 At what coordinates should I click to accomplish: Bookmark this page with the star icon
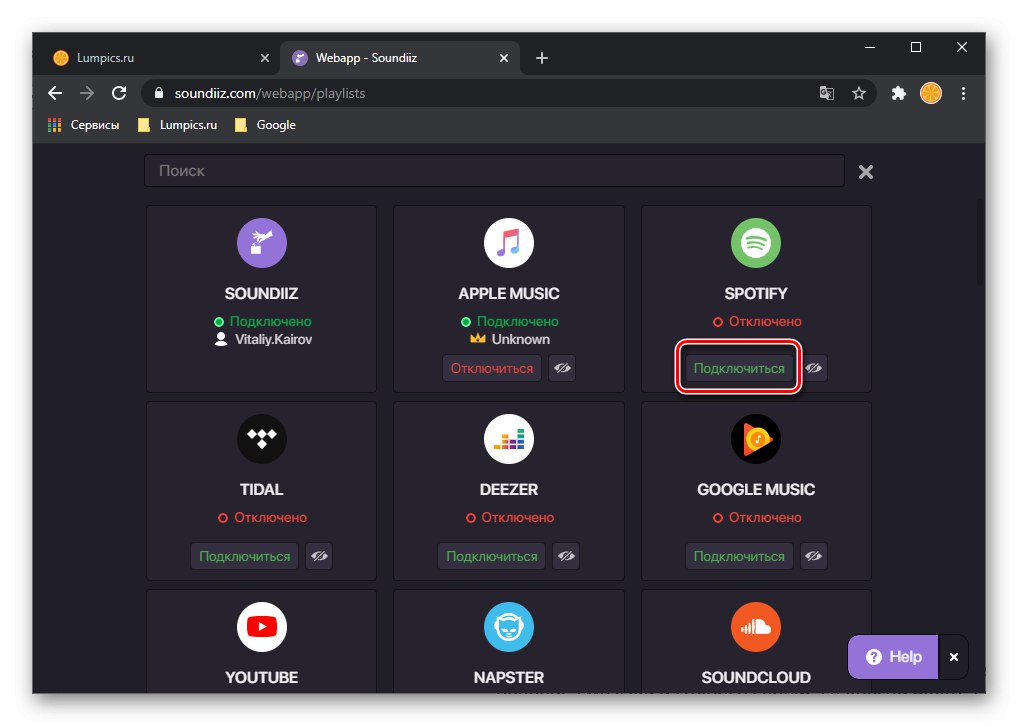pyautogui.click(x=859, y=94)
